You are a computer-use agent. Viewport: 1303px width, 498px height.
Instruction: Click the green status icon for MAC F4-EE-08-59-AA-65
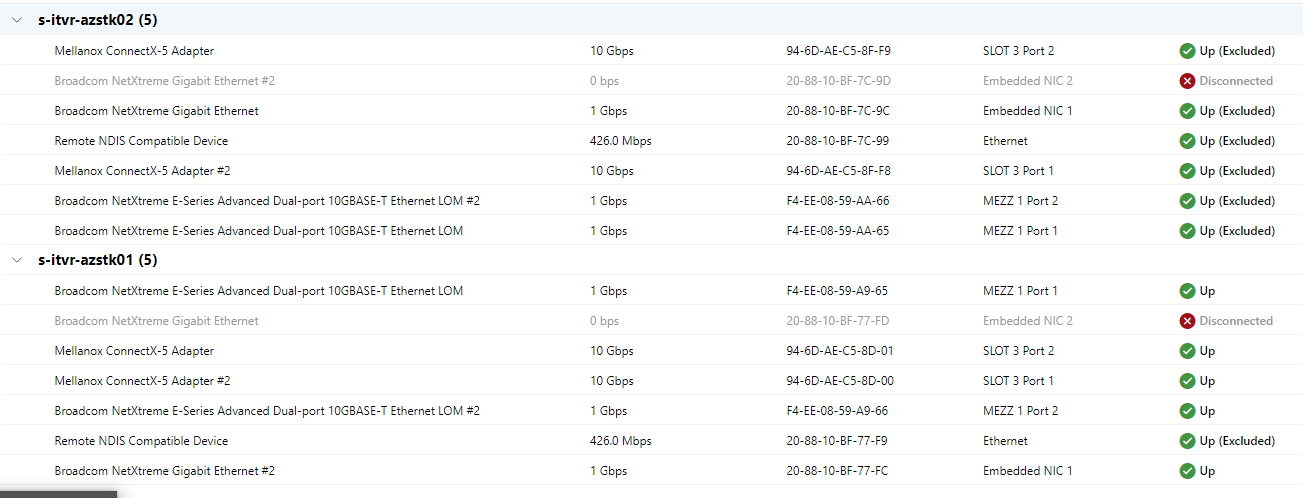coord(1187,231)
